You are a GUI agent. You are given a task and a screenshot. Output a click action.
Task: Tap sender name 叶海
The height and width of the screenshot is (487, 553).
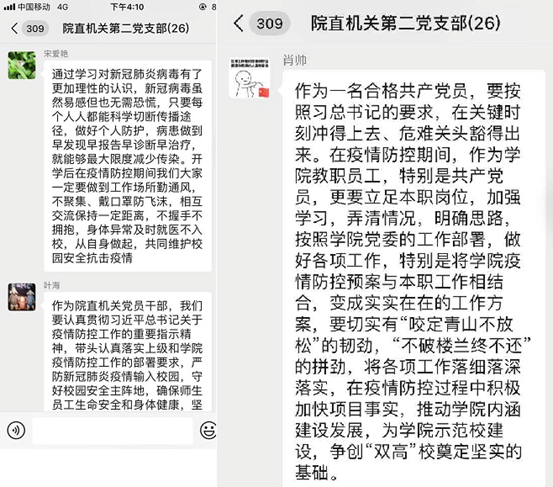tap(52, 285)
